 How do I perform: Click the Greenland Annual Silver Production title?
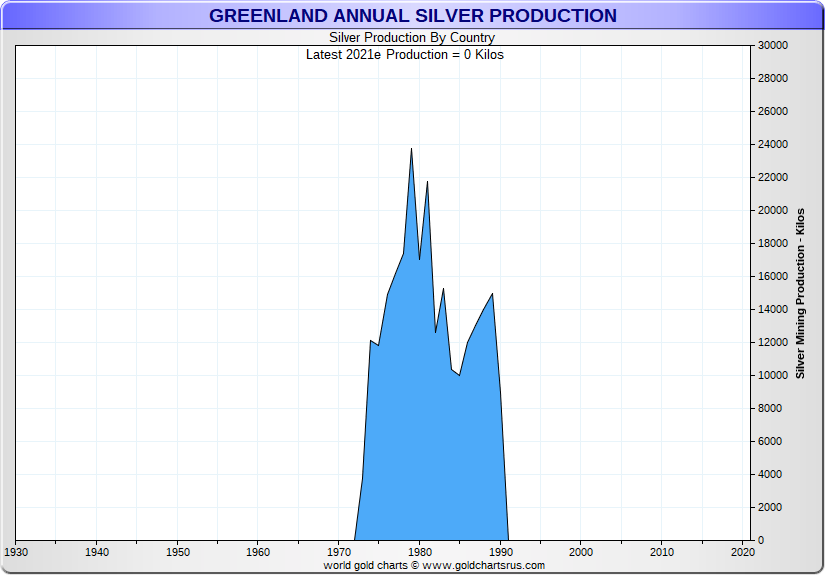[x=412, y=16]
